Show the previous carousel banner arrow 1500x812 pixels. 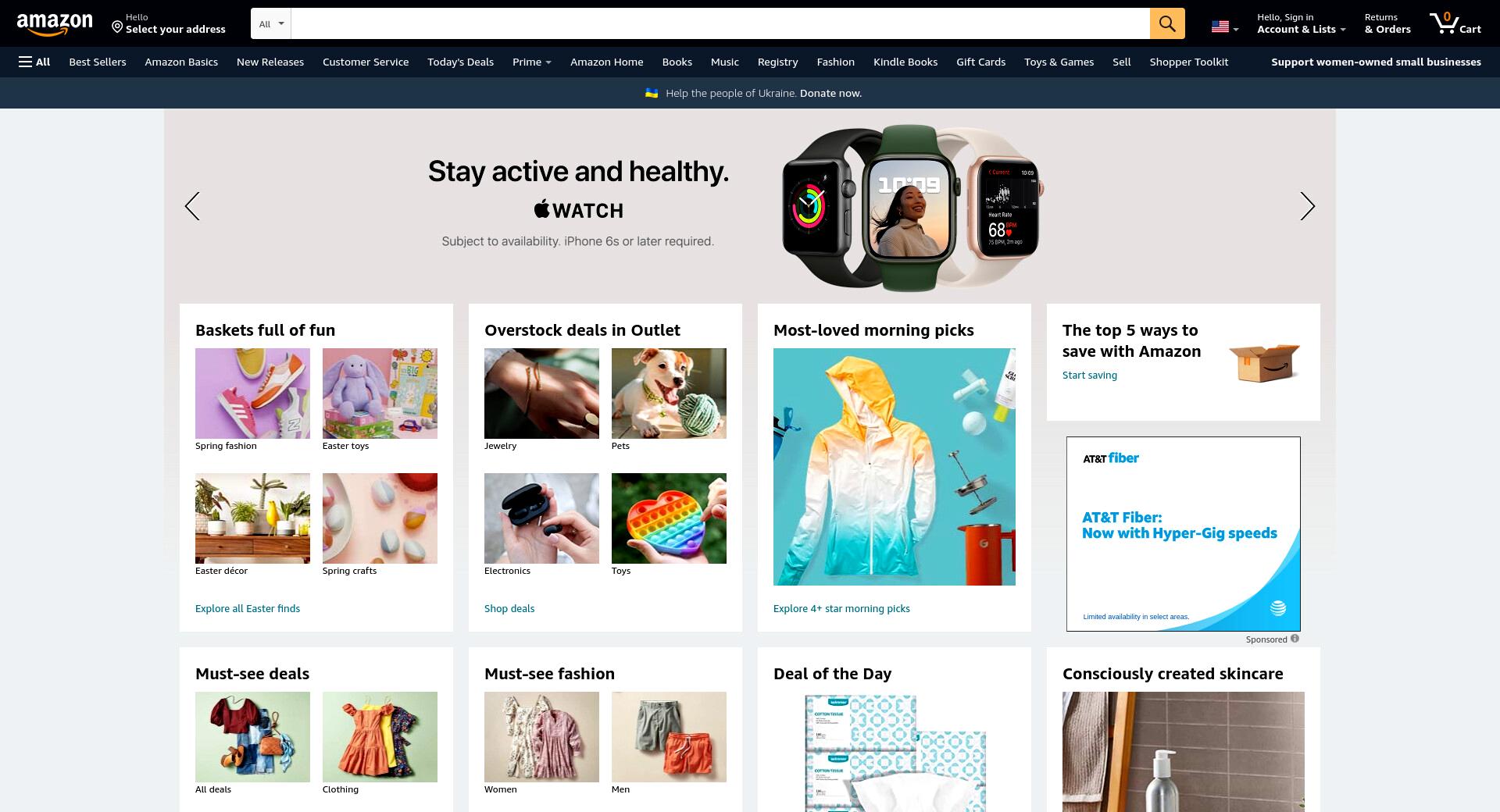click(x=192, y=206)
